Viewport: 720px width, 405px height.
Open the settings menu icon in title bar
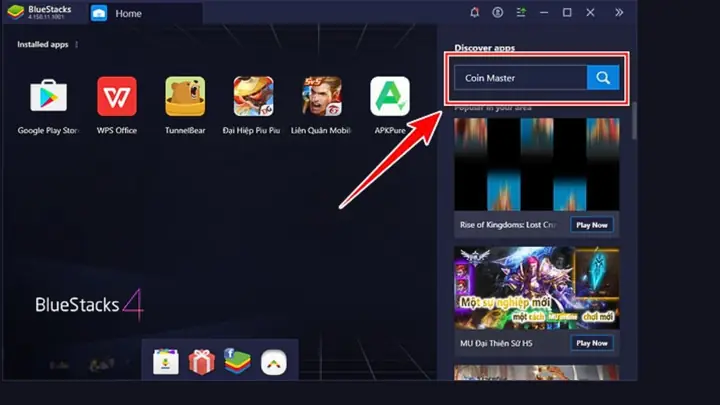click(521, 12)
